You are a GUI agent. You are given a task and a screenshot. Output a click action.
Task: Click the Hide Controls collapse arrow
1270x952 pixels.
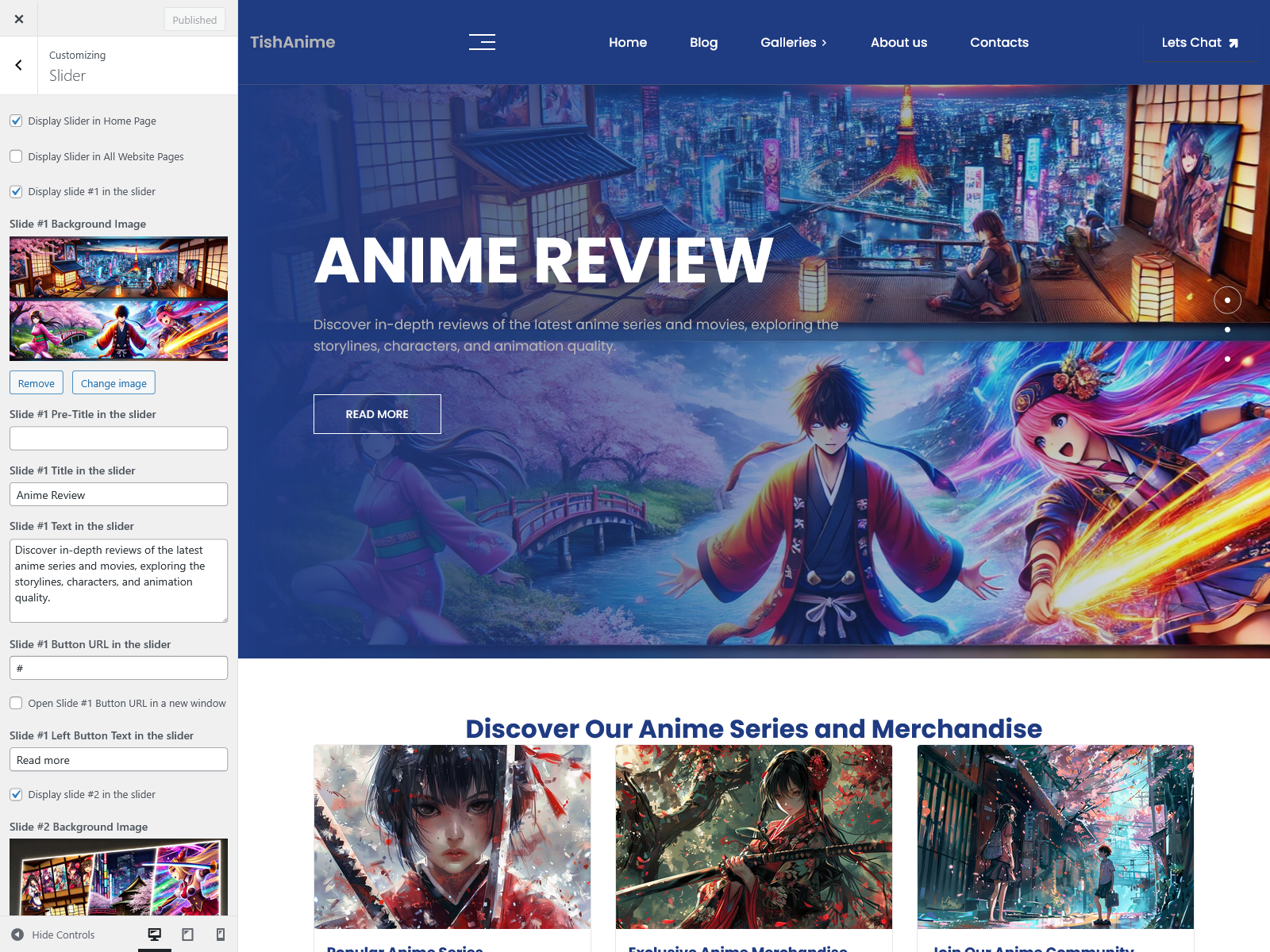[17, 935]
